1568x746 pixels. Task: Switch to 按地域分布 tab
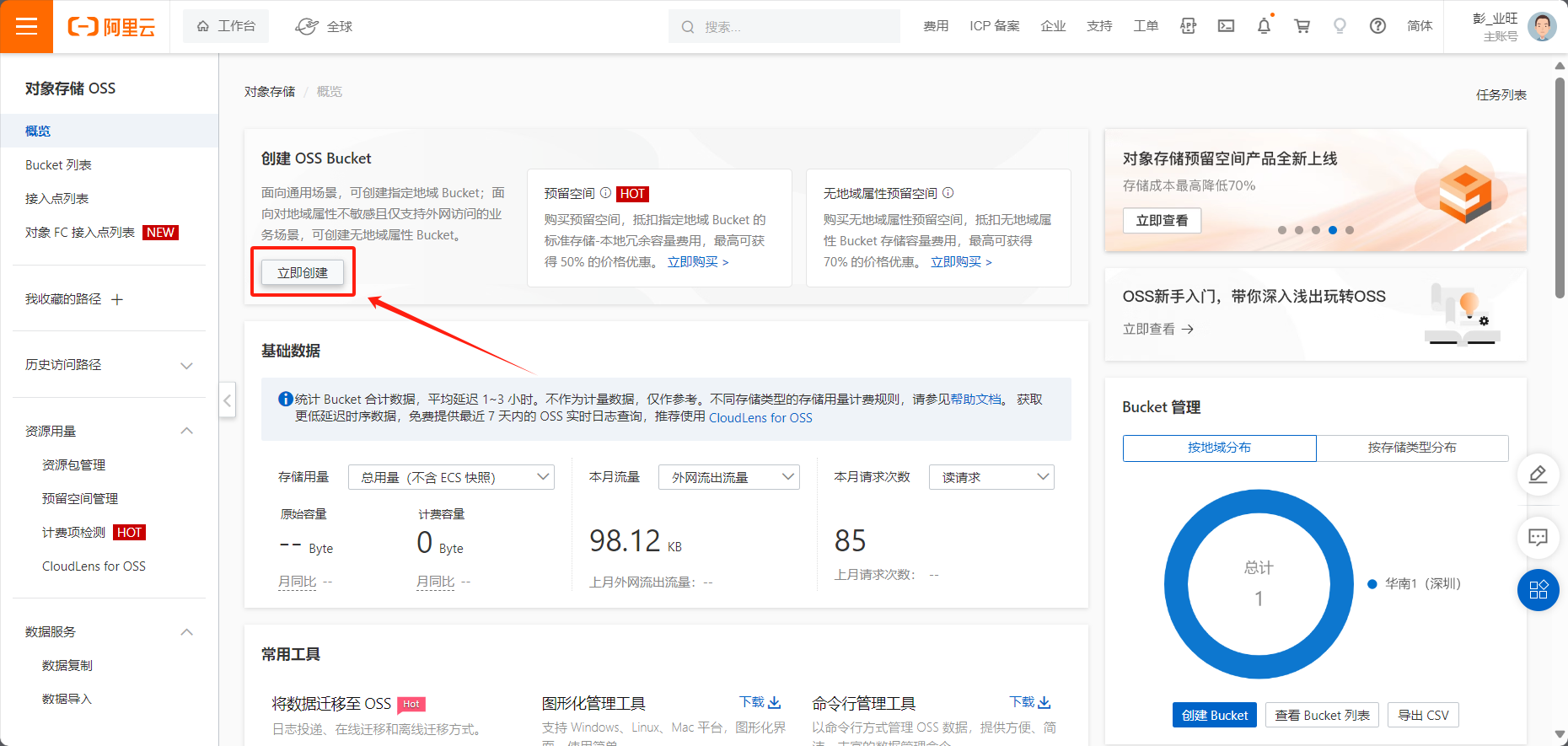(1219, 448)
